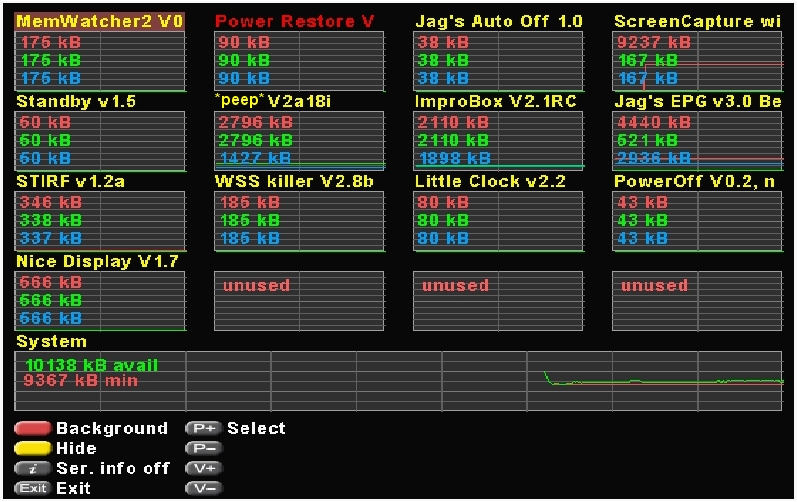Screen dimensions: 797x502
Task: Open the Jag's EPG v3.0 graph panel
Action: point(697,141)
